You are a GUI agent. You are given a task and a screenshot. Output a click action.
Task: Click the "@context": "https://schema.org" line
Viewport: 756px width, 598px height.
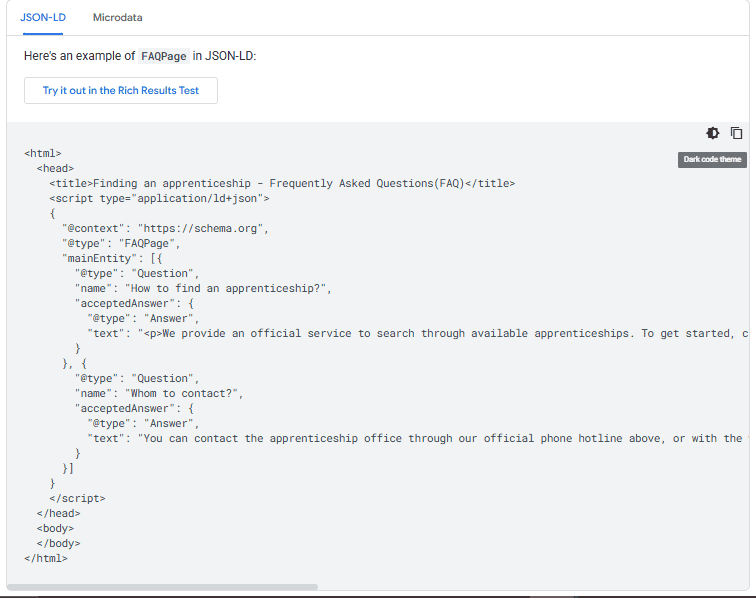tap(165, 228)
